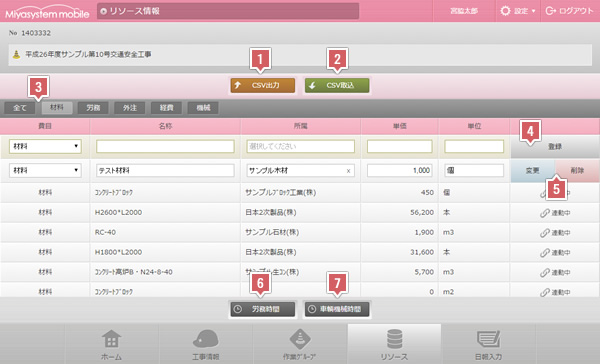Open the 設定 dropdown menu
600x364 pixels.
pos(518,11)
